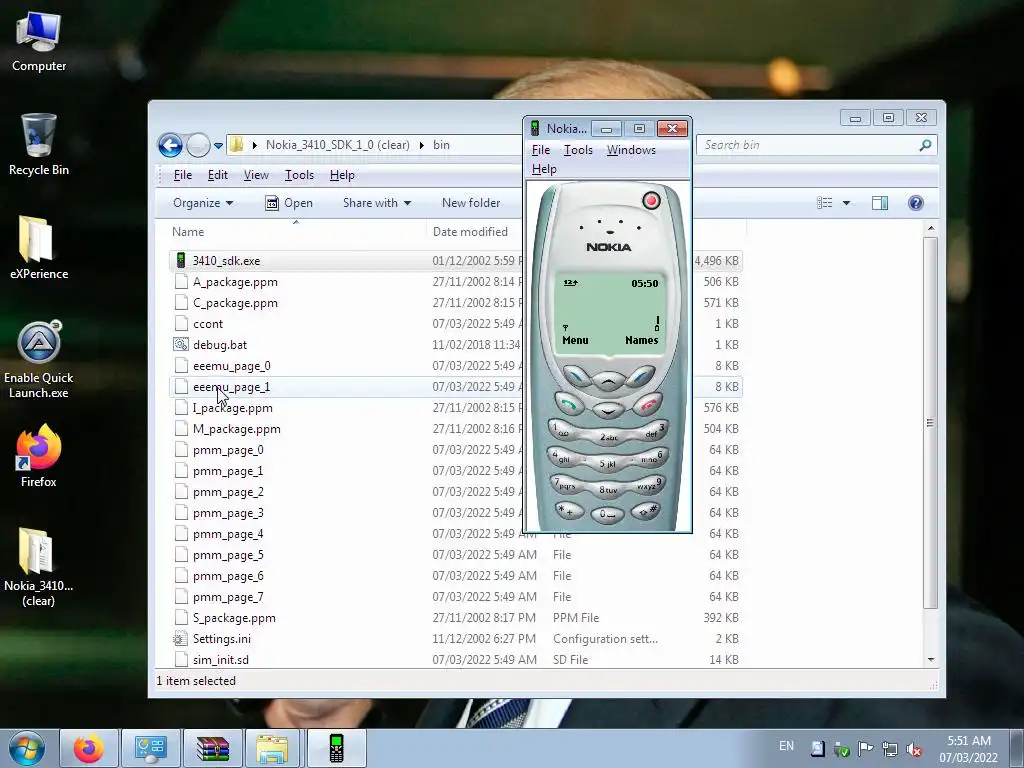The image size is (1024, 768).
Task: Toggle the Explorer preview pane icon
Action: (880, 203)
